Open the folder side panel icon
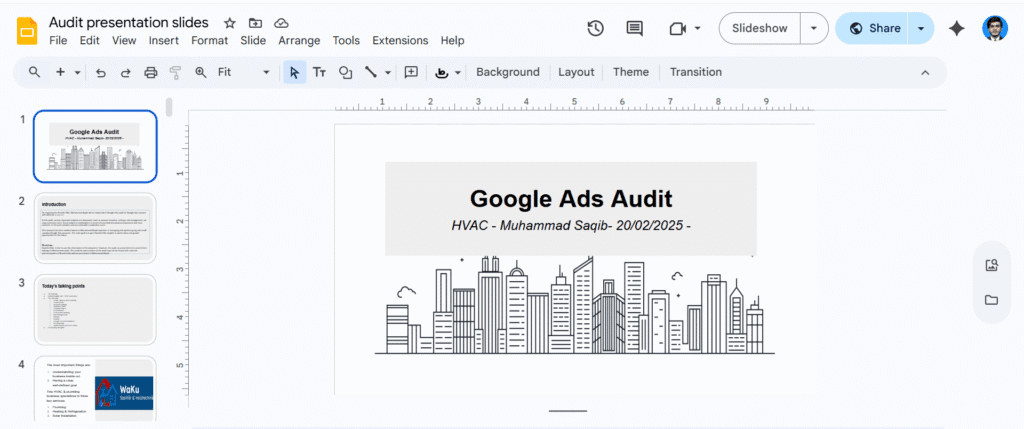This screenshot has width=1024, height=429. pyautogui.click(x=991, y=300)
